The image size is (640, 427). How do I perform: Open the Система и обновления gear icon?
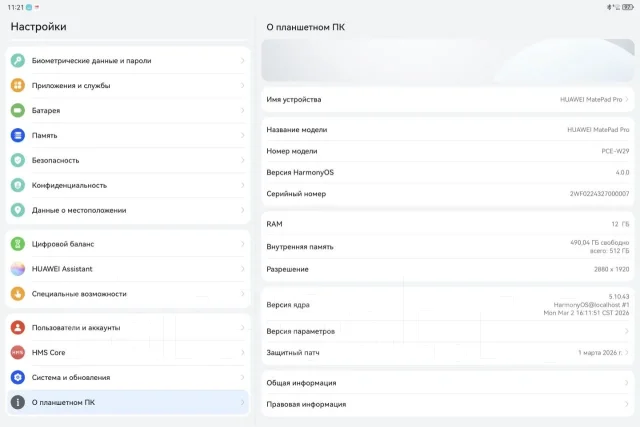point(18,377)
